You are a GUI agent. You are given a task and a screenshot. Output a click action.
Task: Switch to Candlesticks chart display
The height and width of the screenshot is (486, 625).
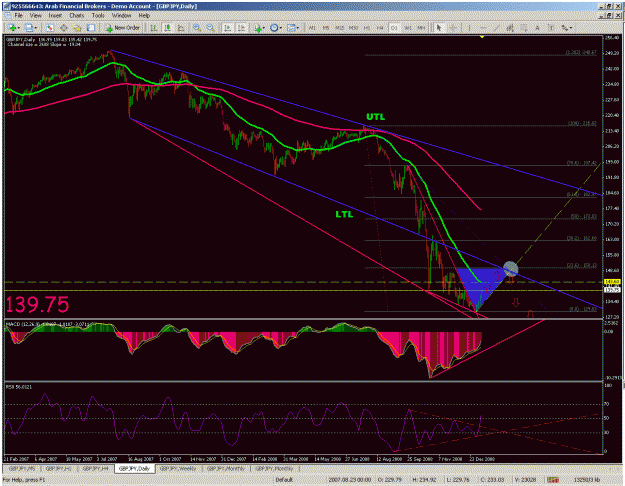[167, 28]
